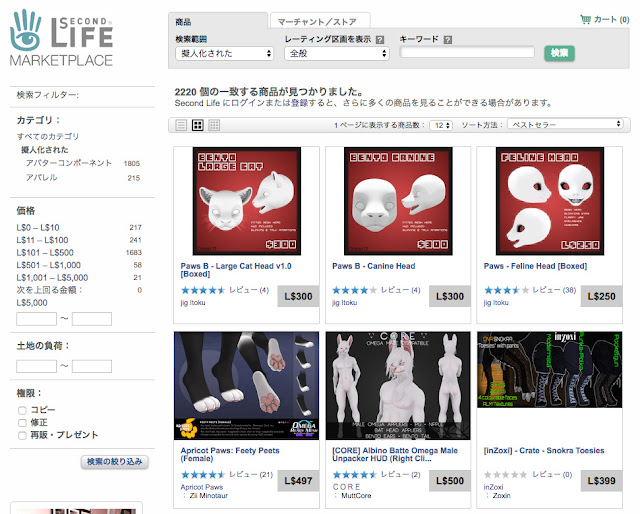Click the maximum price input field
This screenshot has width=640, height=514.
click(x=92, y=319)
